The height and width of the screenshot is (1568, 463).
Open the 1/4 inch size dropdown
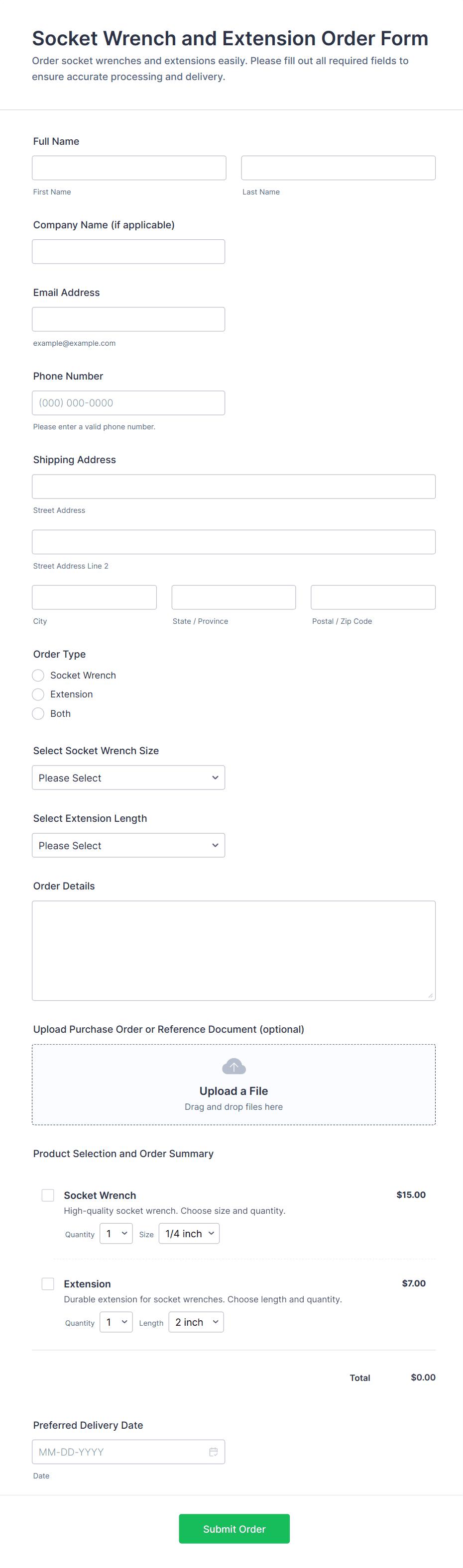click(x=189, y=1233)
